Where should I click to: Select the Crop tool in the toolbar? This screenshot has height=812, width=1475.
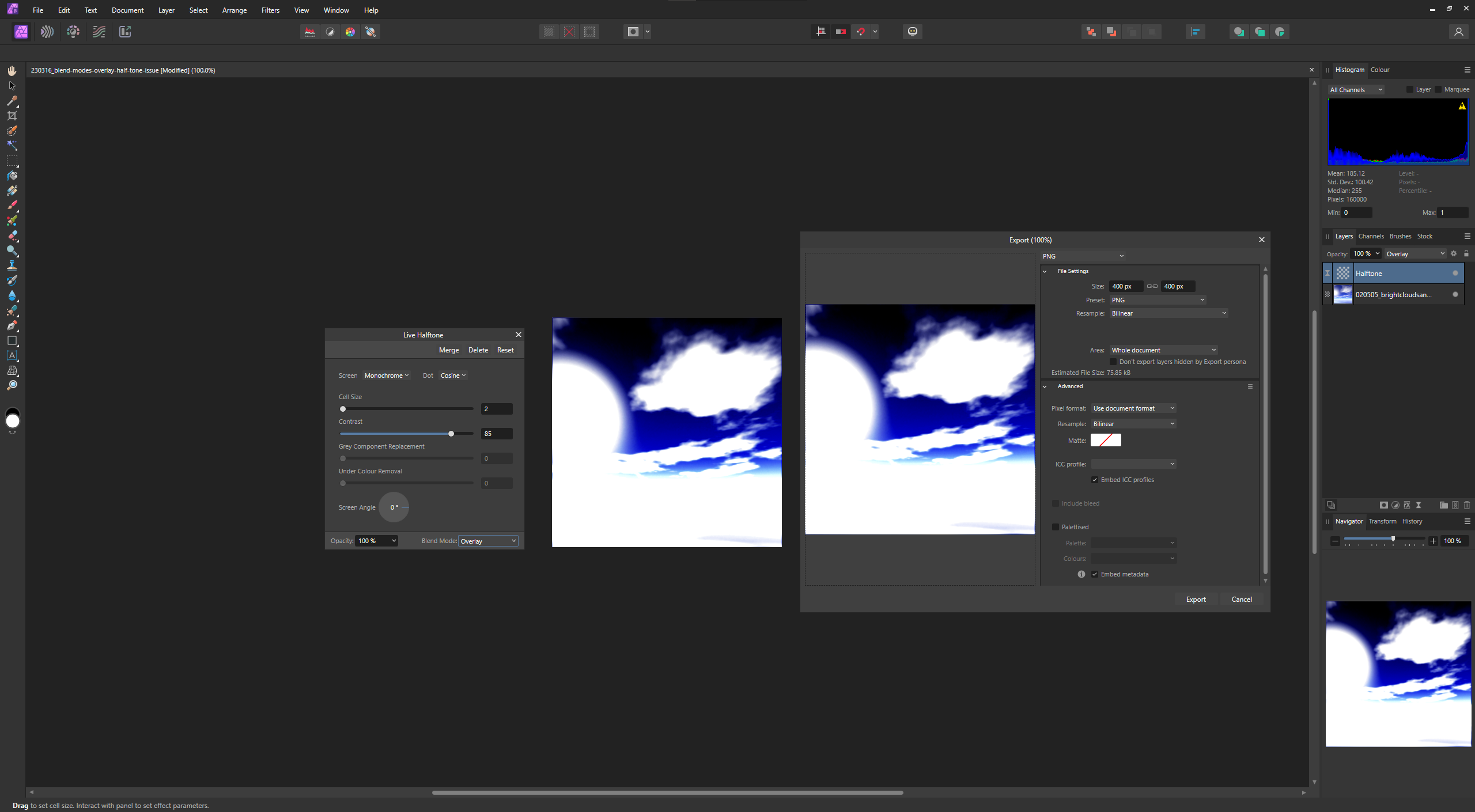12,116
